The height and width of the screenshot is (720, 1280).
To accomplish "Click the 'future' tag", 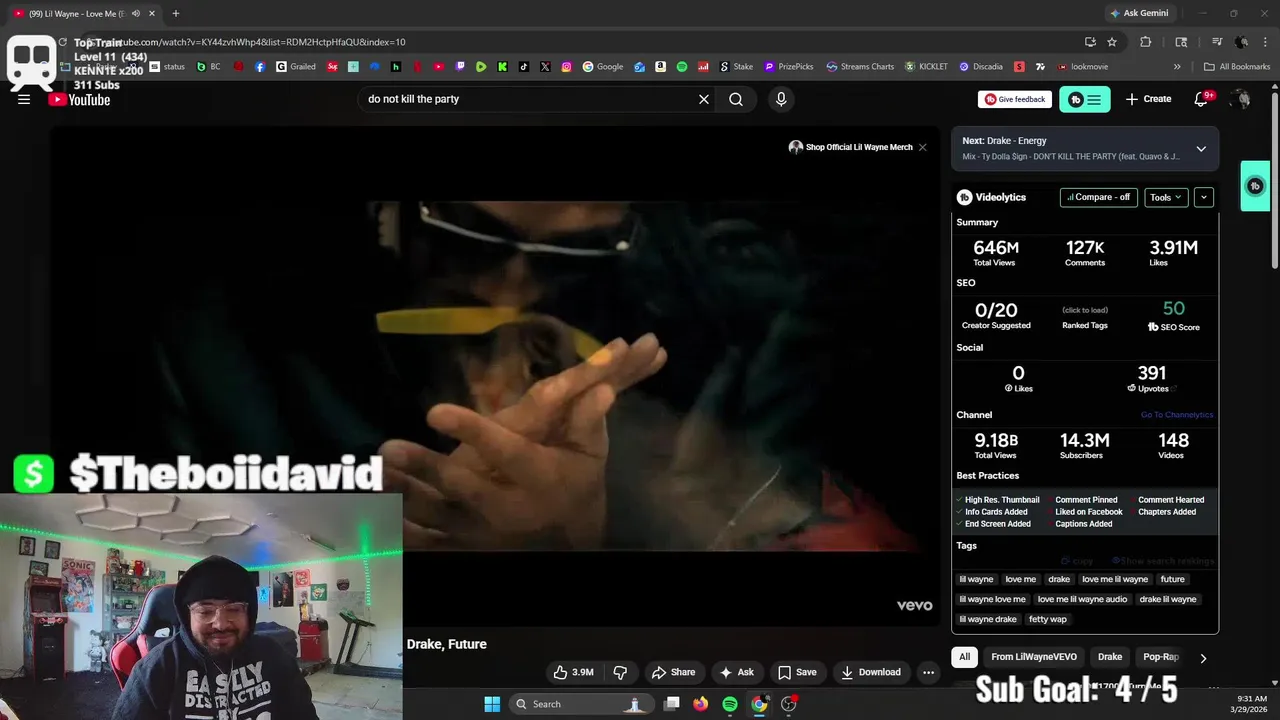I will tap(1172, 579).
